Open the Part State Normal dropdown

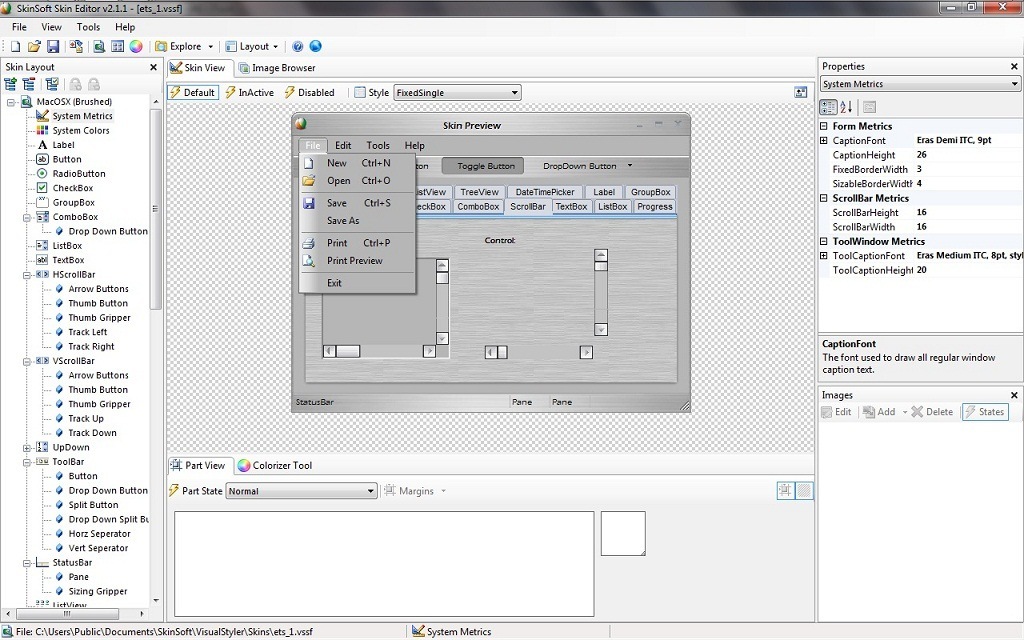(301, 491)
